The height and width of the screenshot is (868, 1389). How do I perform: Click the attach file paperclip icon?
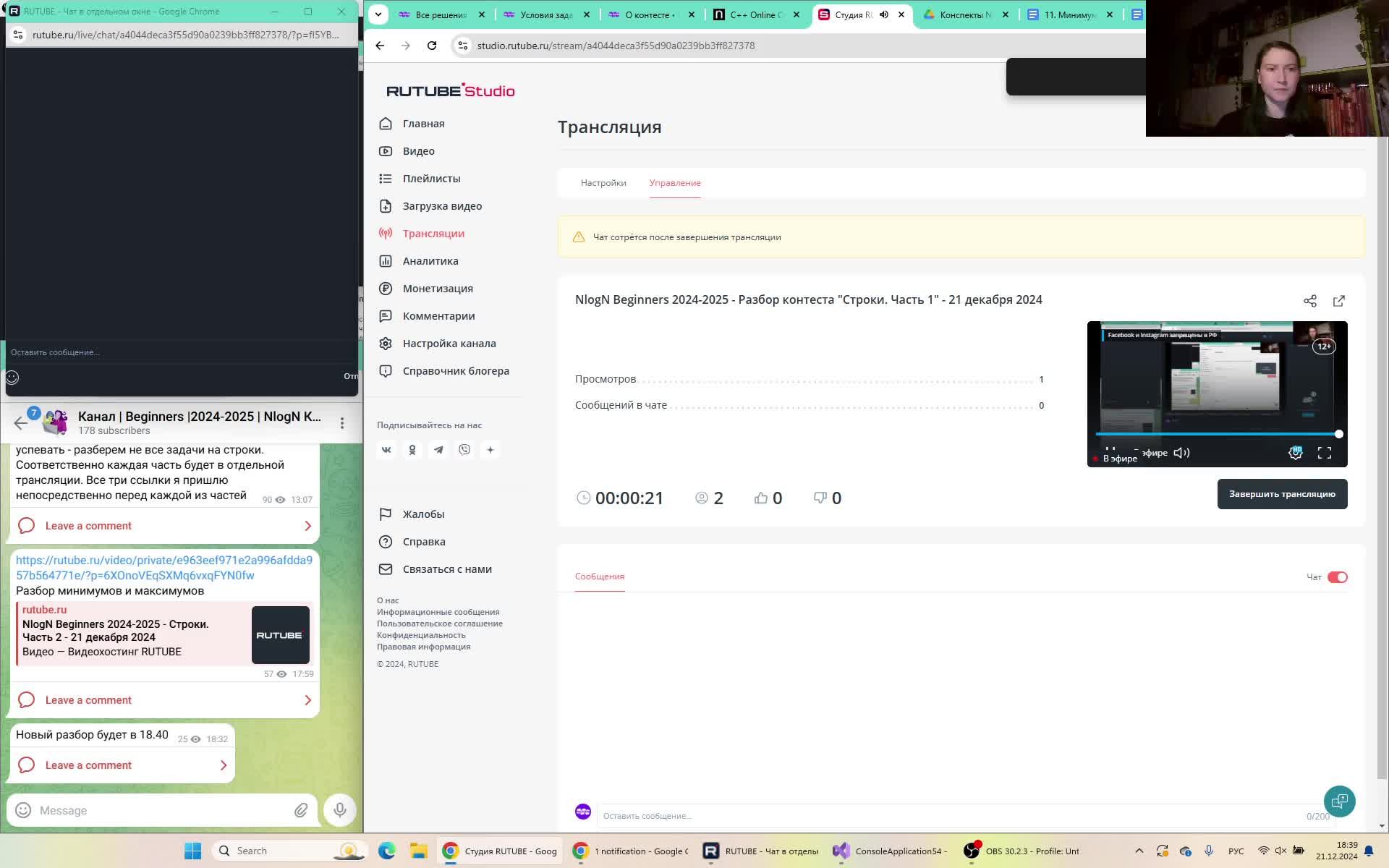[x=301, y=810]
